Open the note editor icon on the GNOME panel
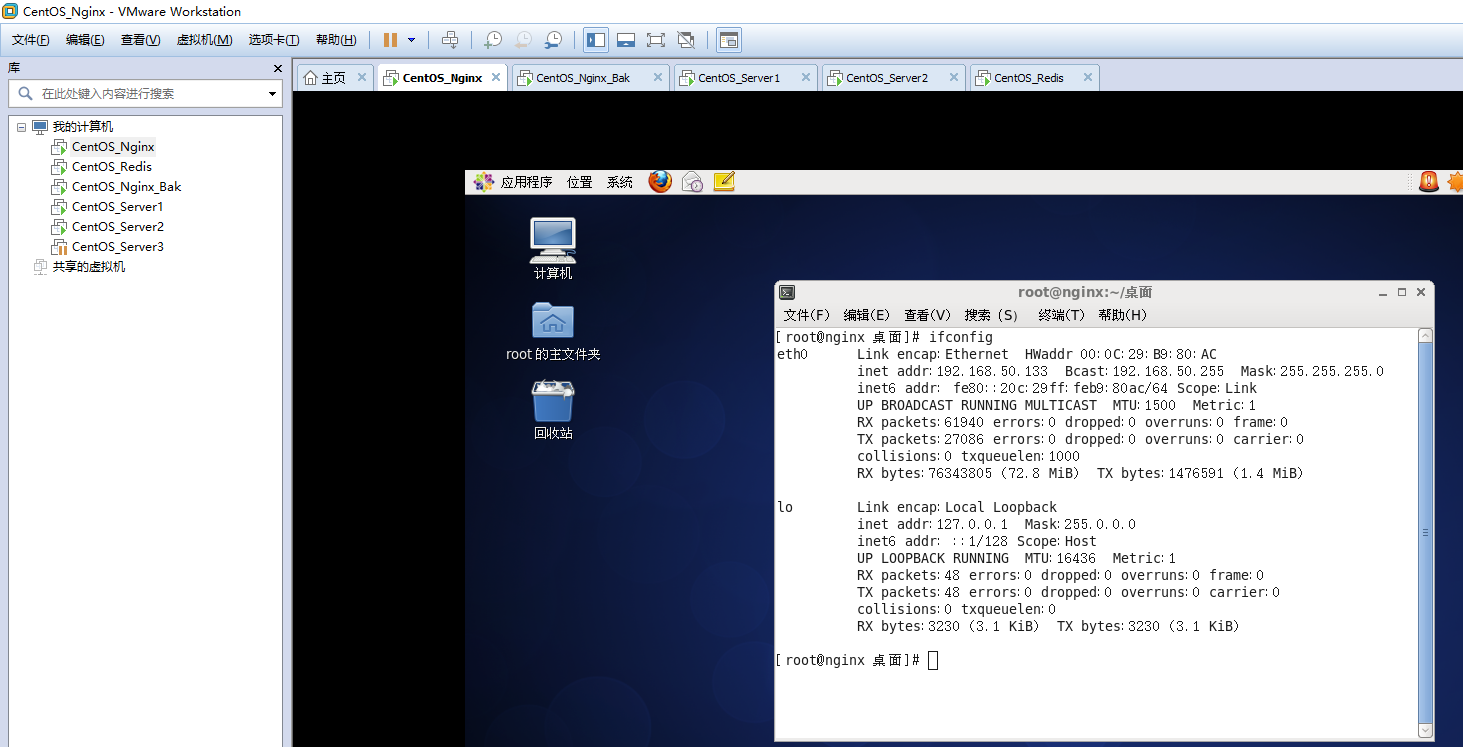Screen dimensions: 1463x747 (724, 181)
